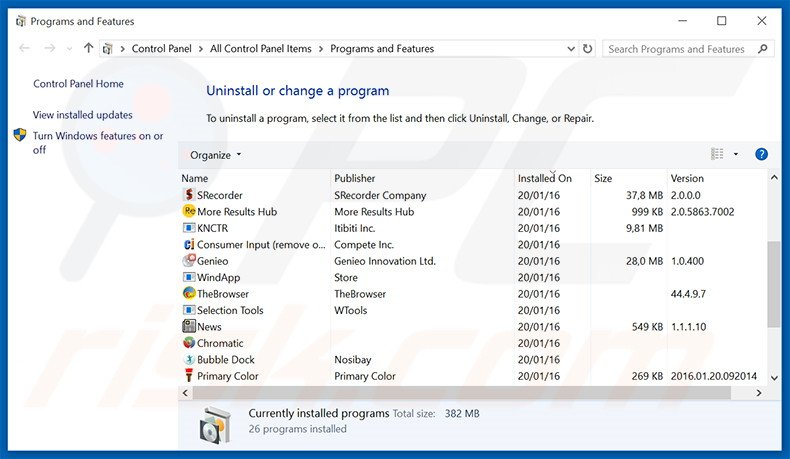
Task: Click the vertical scrollbar up arrow
Action: [x=774, y=177]
